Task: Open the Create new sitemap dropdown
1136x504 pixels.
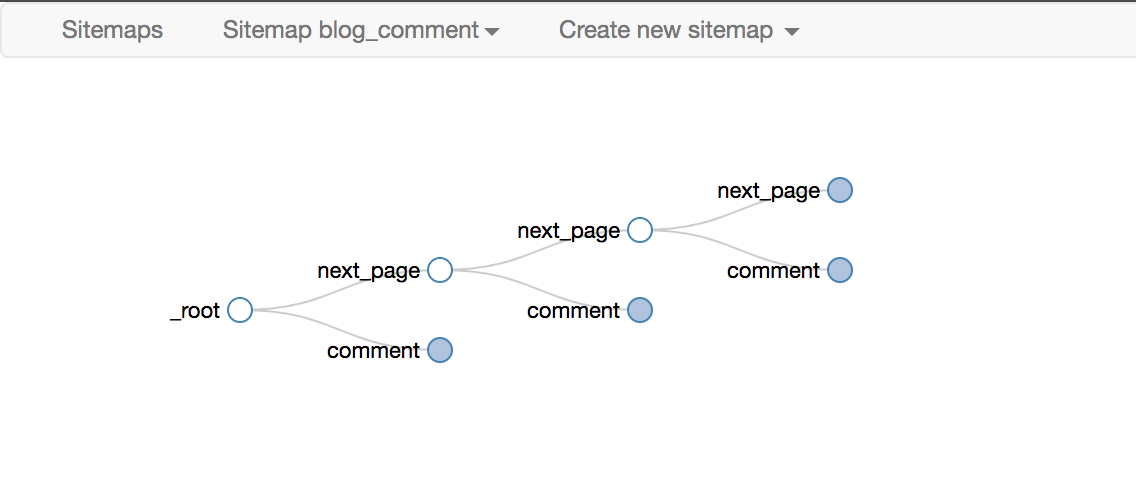Action: click(679, 30)
